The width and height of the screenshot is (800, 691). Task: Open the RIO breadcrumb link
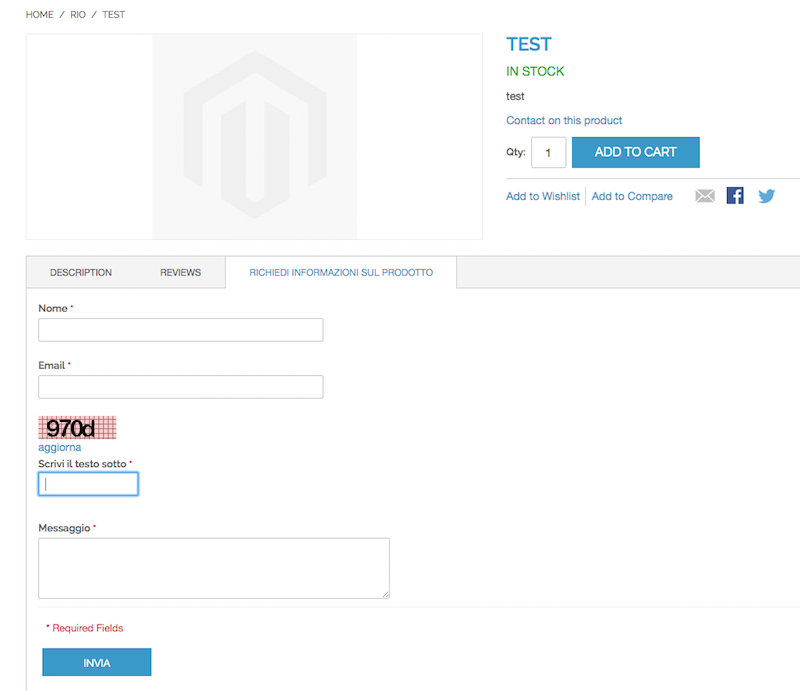pos(78,15)
